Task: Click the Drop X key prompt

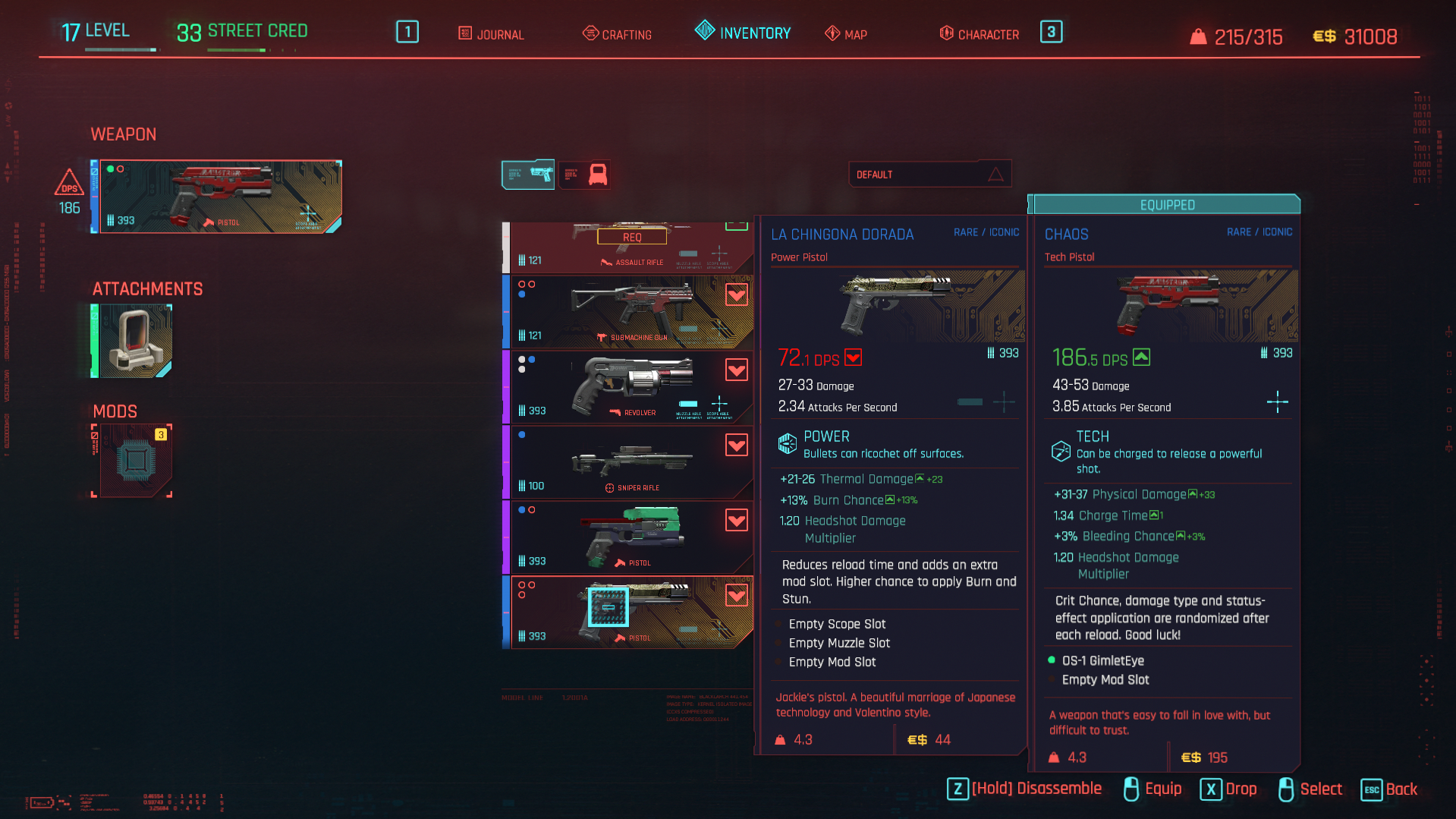Action: point(1210,789)
